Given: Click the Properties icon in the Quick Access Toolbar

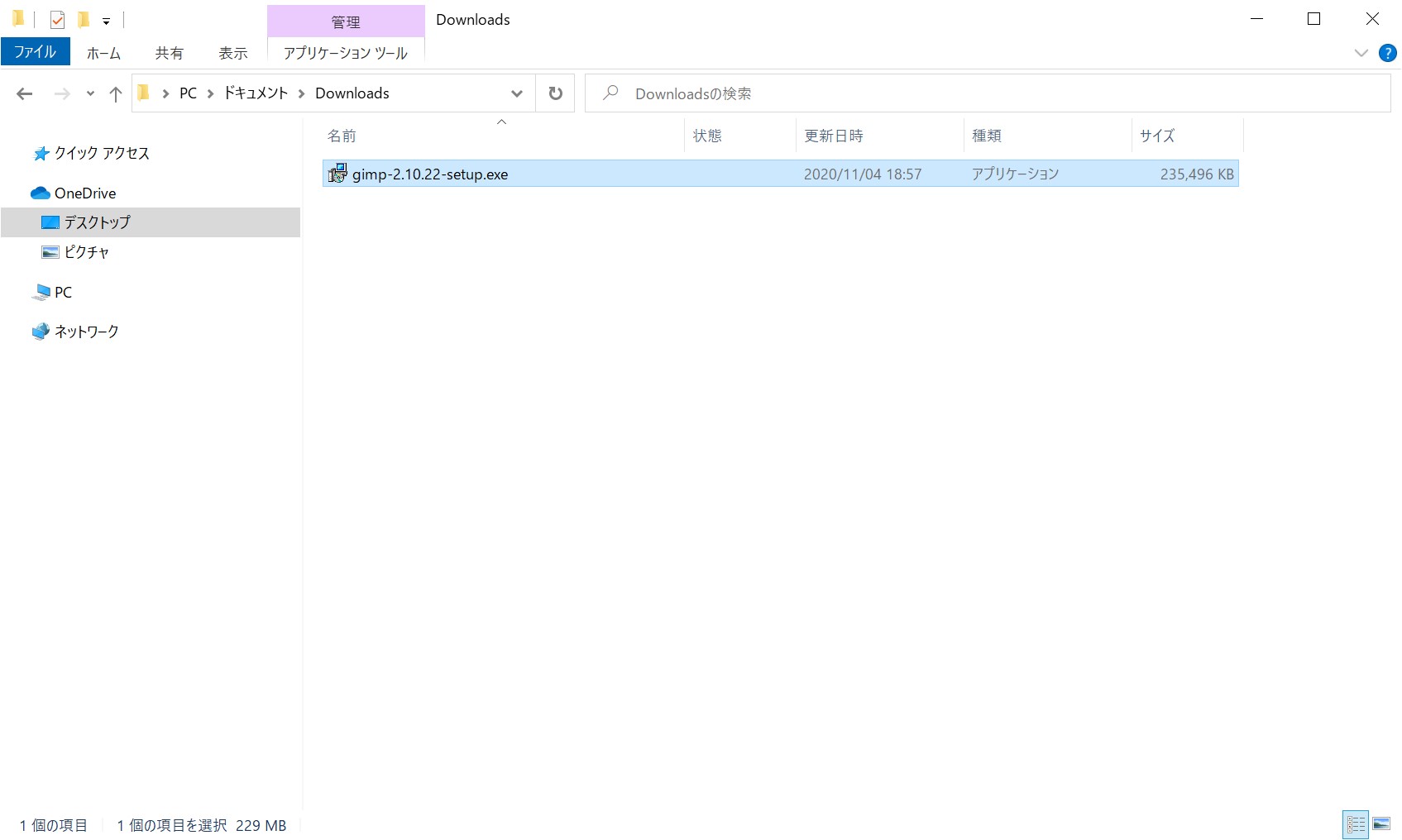Looking at the screenshot, I should click(x=57, y=19).
